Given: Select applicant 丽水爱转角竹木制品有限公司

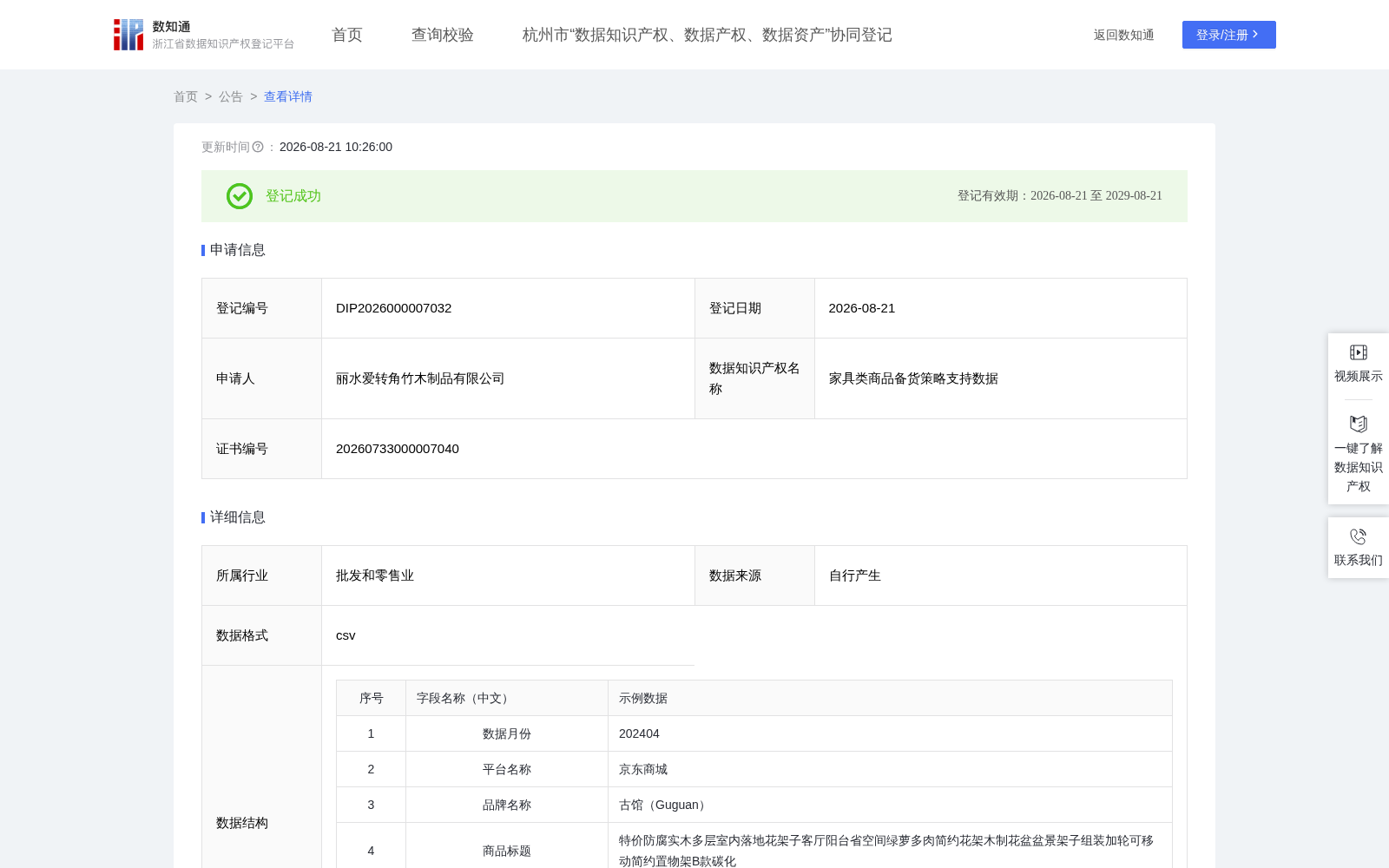Looking at the screenshot, I should [x=420, y=378].
